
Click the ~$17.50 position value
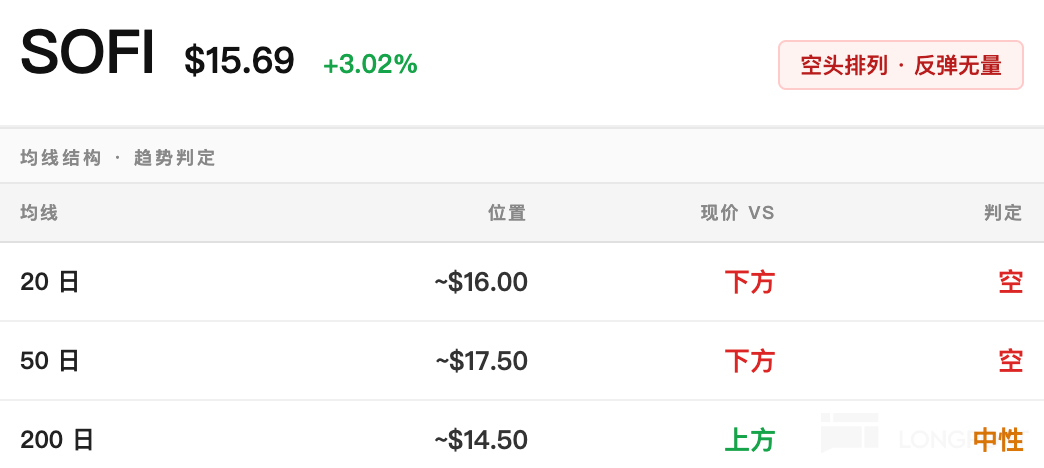(x=481, y=361)
